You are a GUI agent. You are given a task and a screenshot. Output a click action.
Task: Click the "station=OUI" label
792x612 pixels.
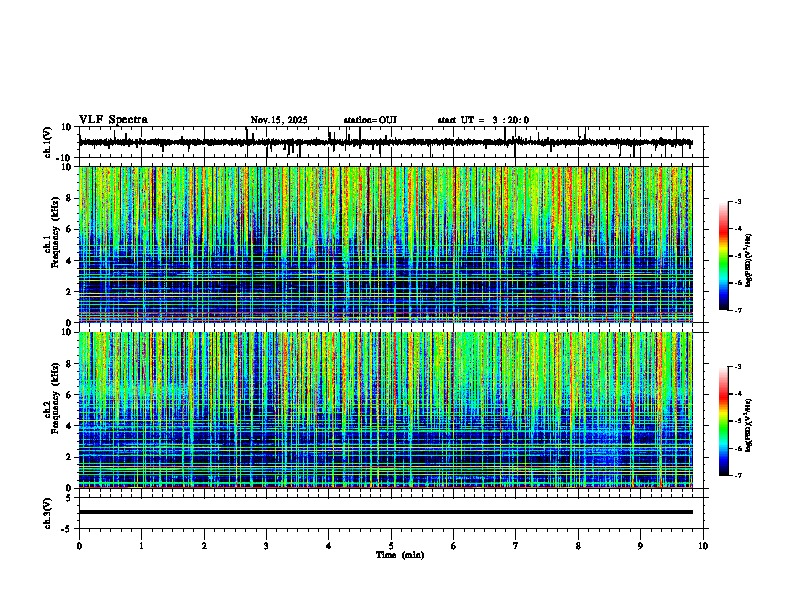tap(370, 120)
